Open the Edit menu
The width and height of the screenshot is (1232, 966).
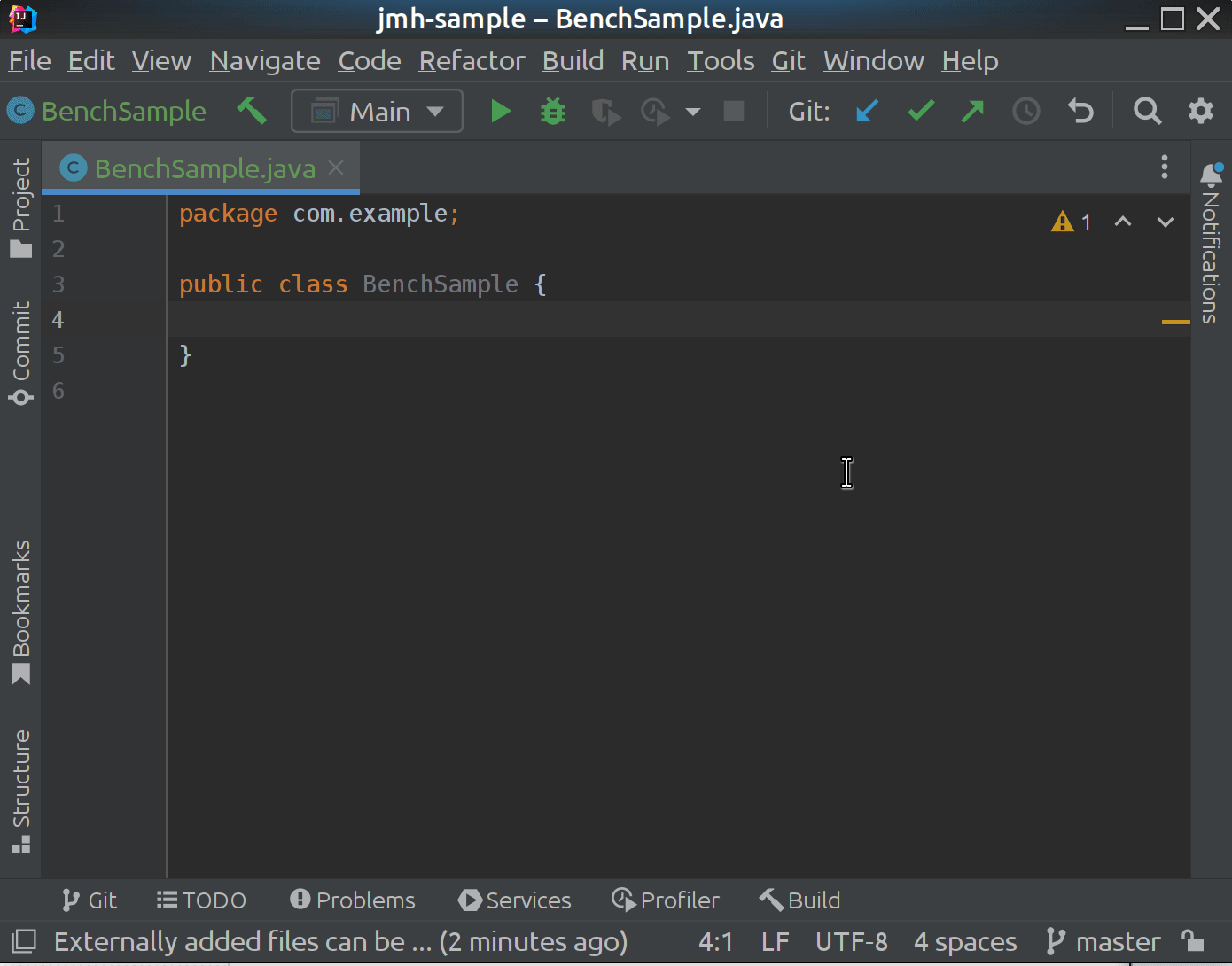point(91,60)
